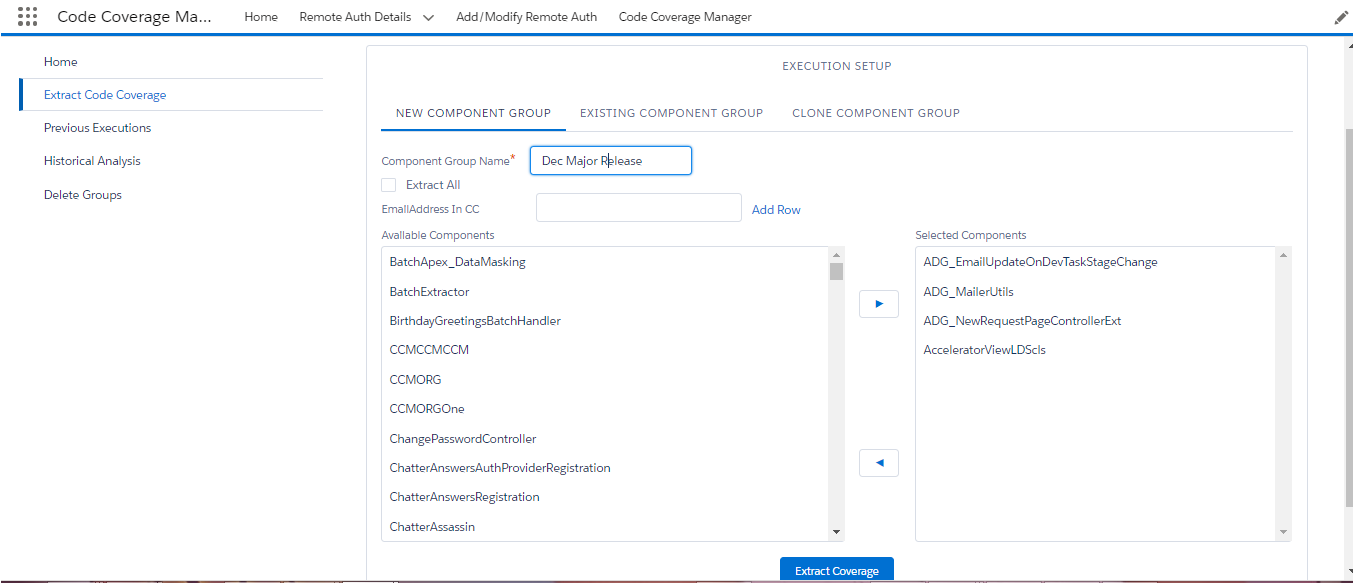Screen dimensions: 1353x583
Task: Open Historical Analysis in the sidebar
Action: [x=92, y=160]
